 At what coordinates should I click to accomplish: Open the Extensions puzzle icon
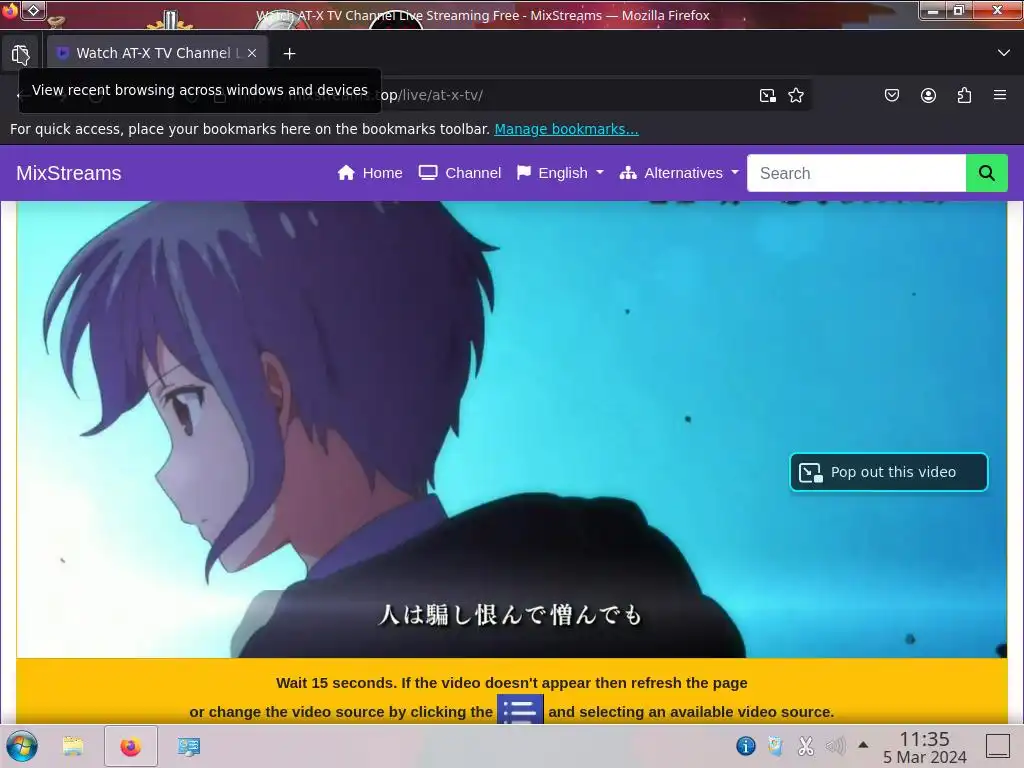coord(964,95)
